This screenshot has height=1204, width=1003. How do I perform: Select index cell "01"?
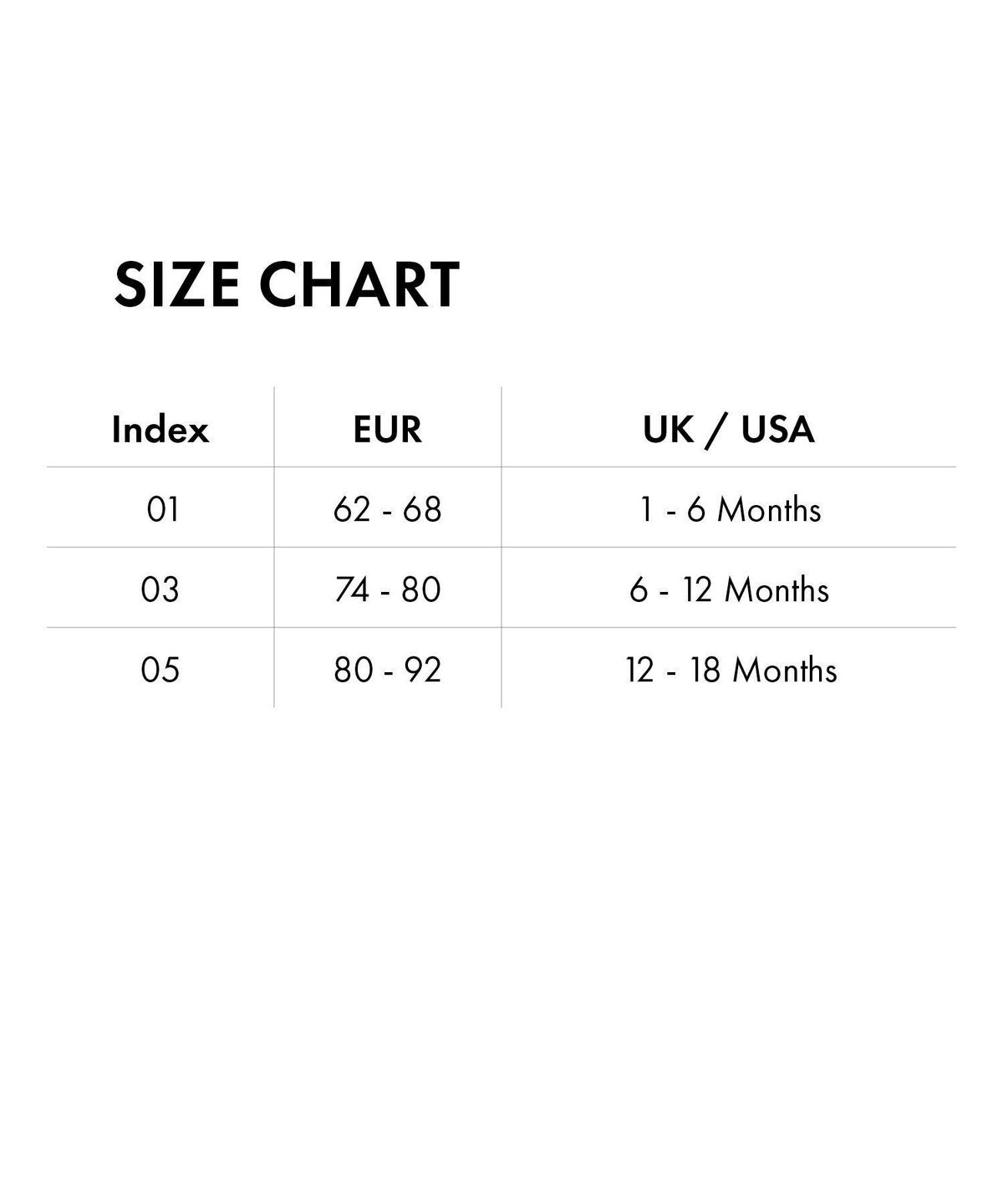pyautogui.click(x=162, y=509)
